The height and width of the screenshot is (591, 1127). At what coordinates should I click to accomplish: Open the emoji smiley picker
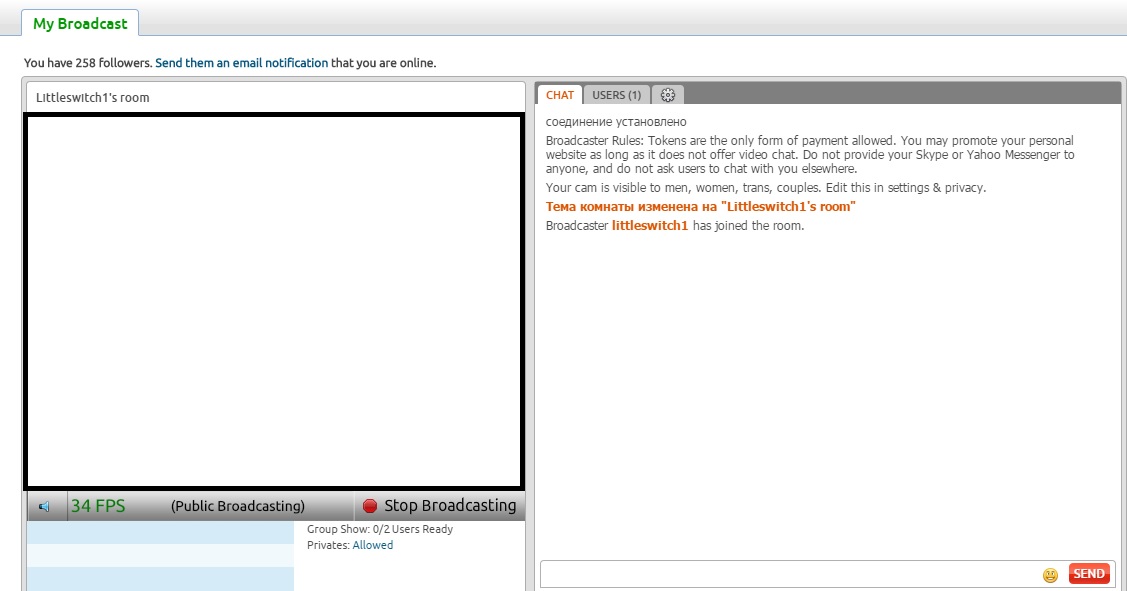(x=1050, y=575)
